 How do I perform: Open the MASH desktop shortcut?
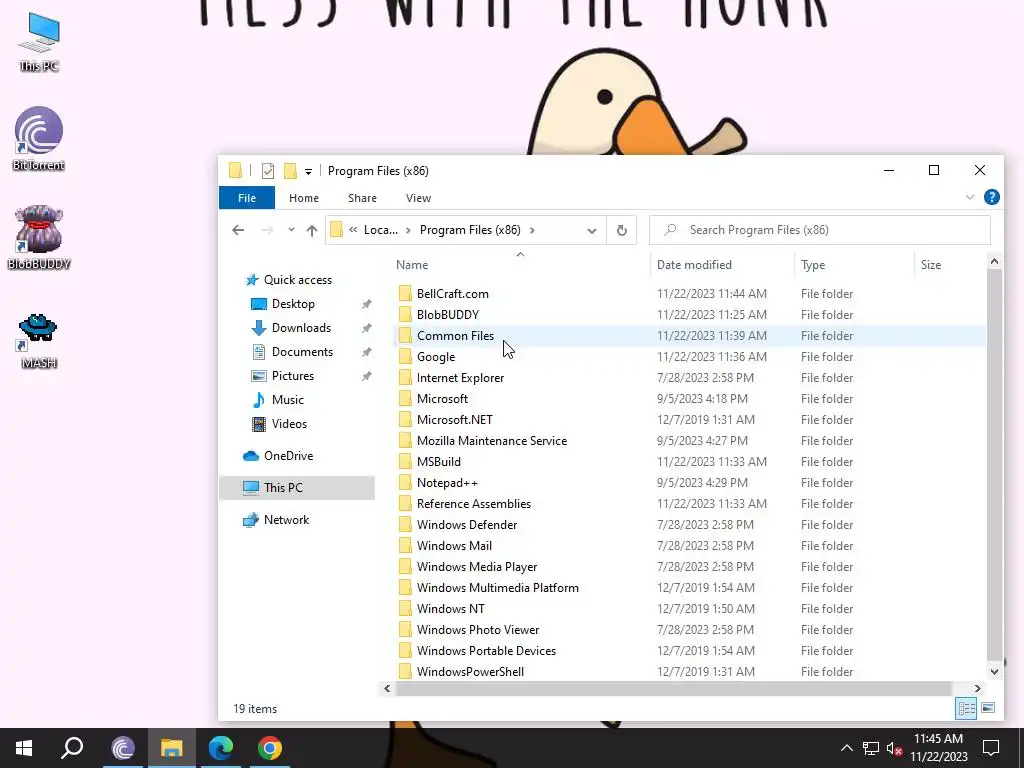(x=39, y=341)
